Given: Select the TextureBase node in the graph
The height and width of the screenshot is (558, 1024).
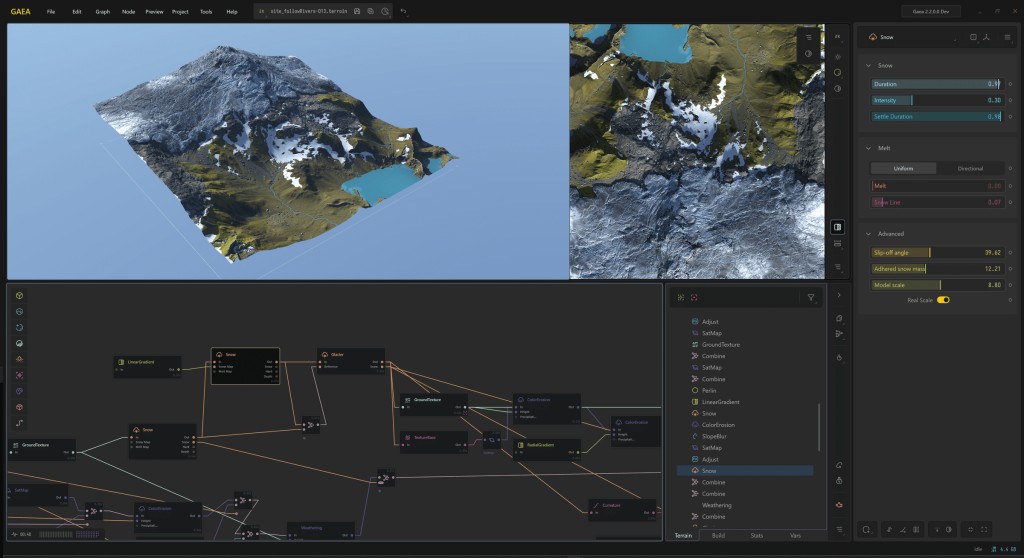Looking at the screenshot, I should (x=434, y=442).
